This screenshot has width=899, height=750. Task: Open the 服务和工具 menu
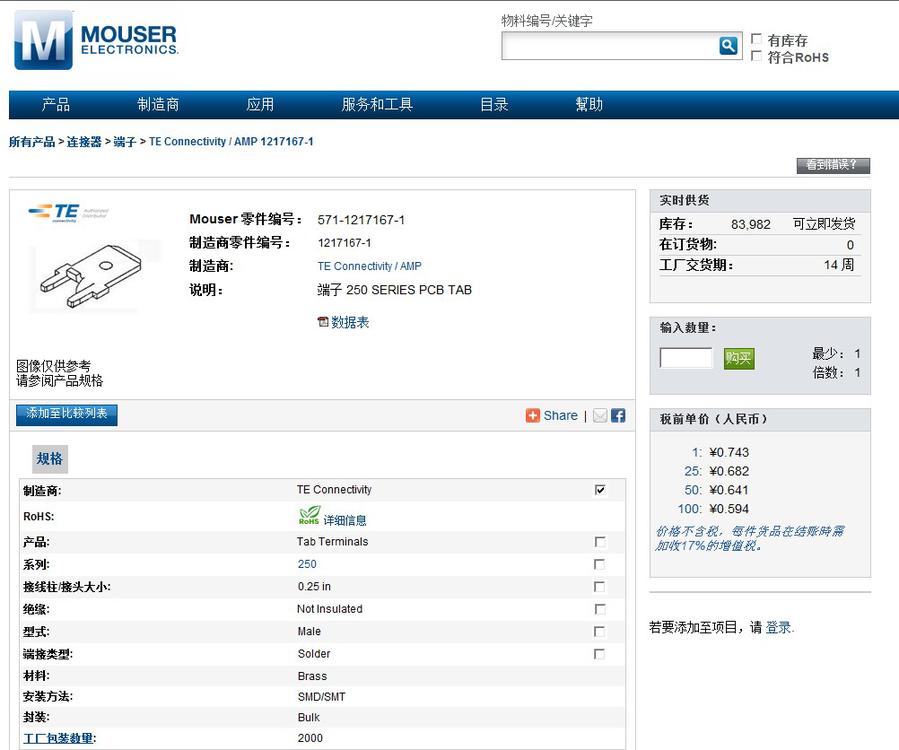click(x=377, y=104)
